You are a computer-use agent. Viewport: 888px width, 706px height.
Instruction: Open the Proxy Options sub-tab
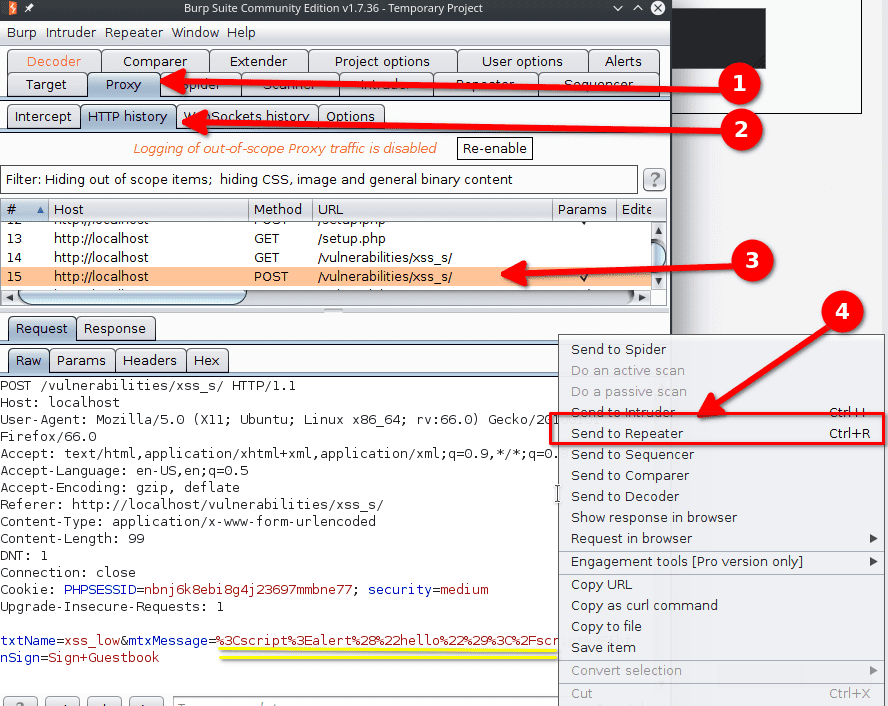[351, 117]
